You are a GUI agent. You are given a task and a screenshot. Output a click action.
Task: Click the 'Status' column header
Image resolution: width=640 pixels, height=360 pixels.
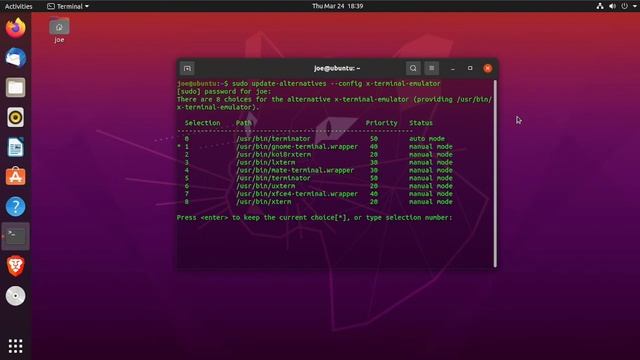(x=421, y=123)
